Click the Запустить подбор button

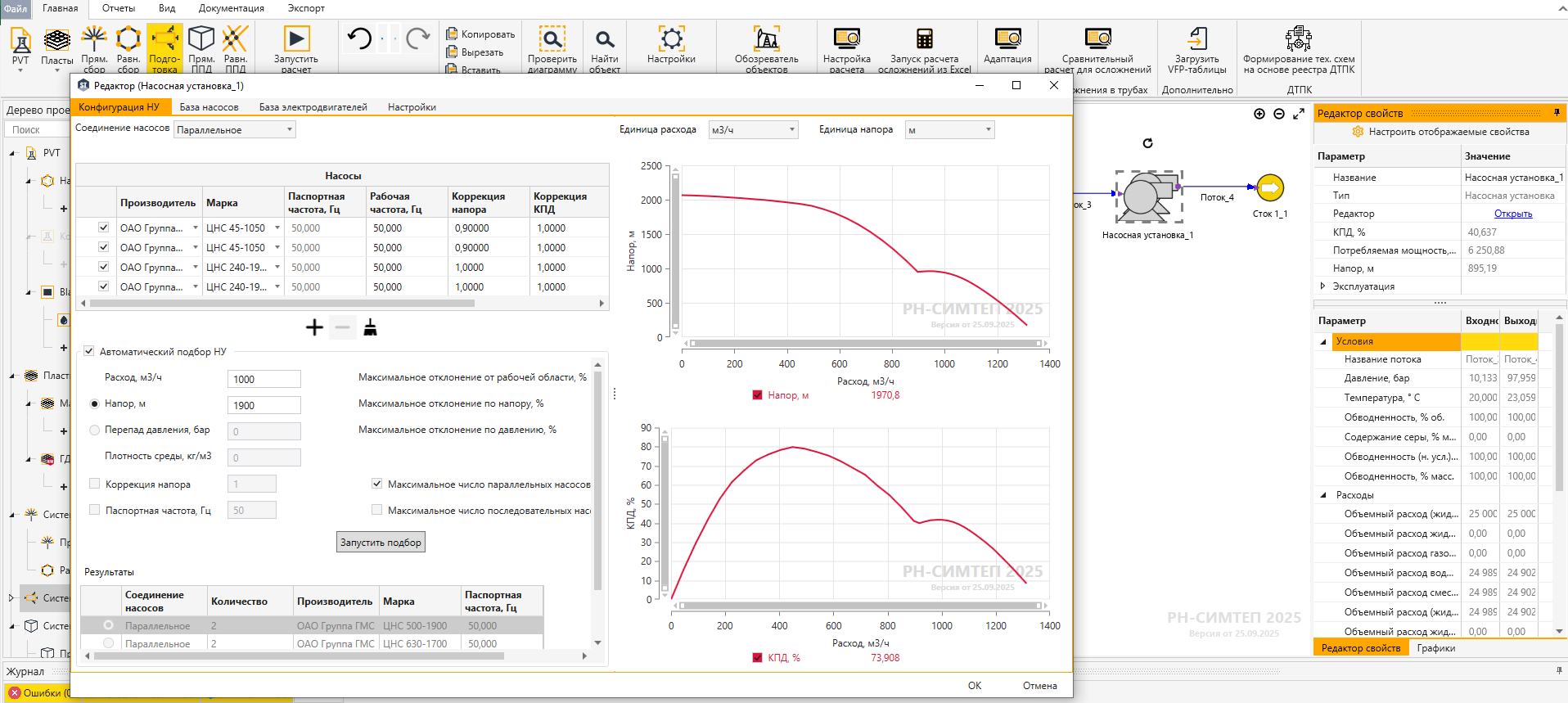[x=381, y=543]
